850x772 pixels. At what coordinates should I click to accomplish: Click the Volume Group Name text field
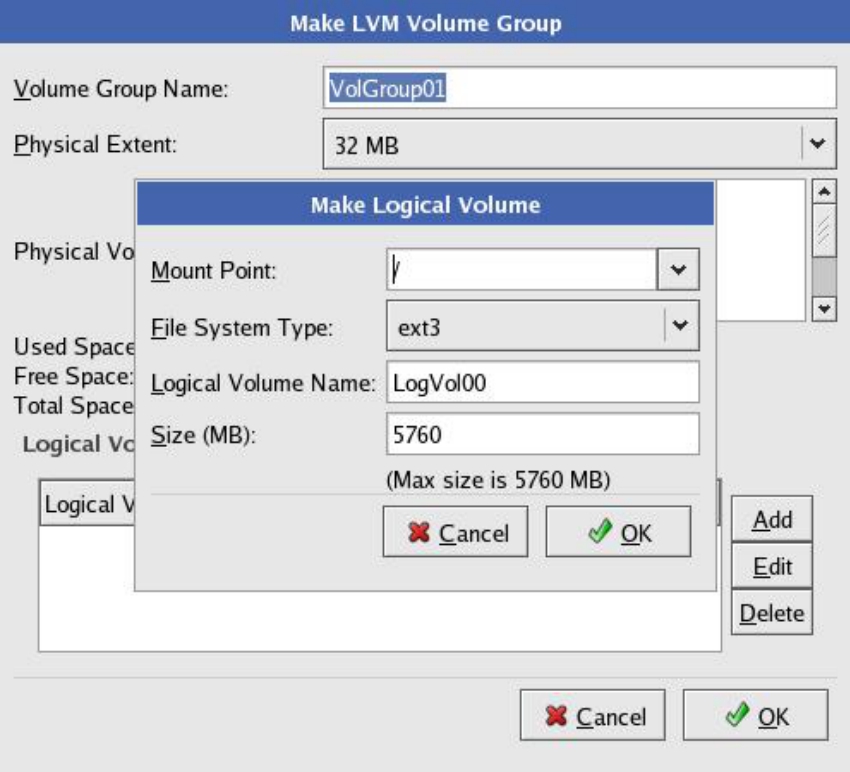tap(580, 88)
